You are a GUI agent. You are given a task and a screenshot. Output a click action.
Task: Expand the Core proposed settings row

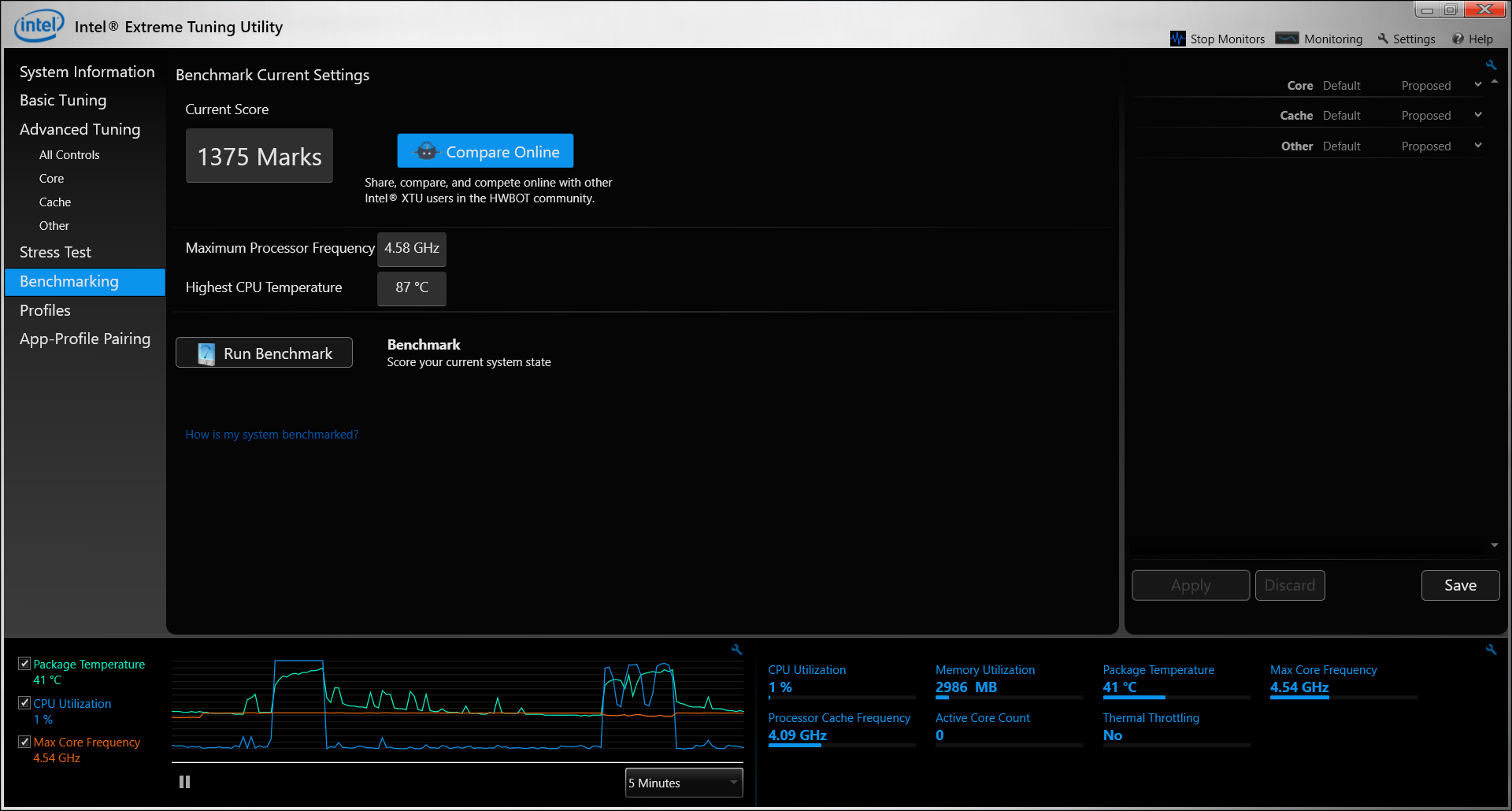click(x=1478, y=85)
